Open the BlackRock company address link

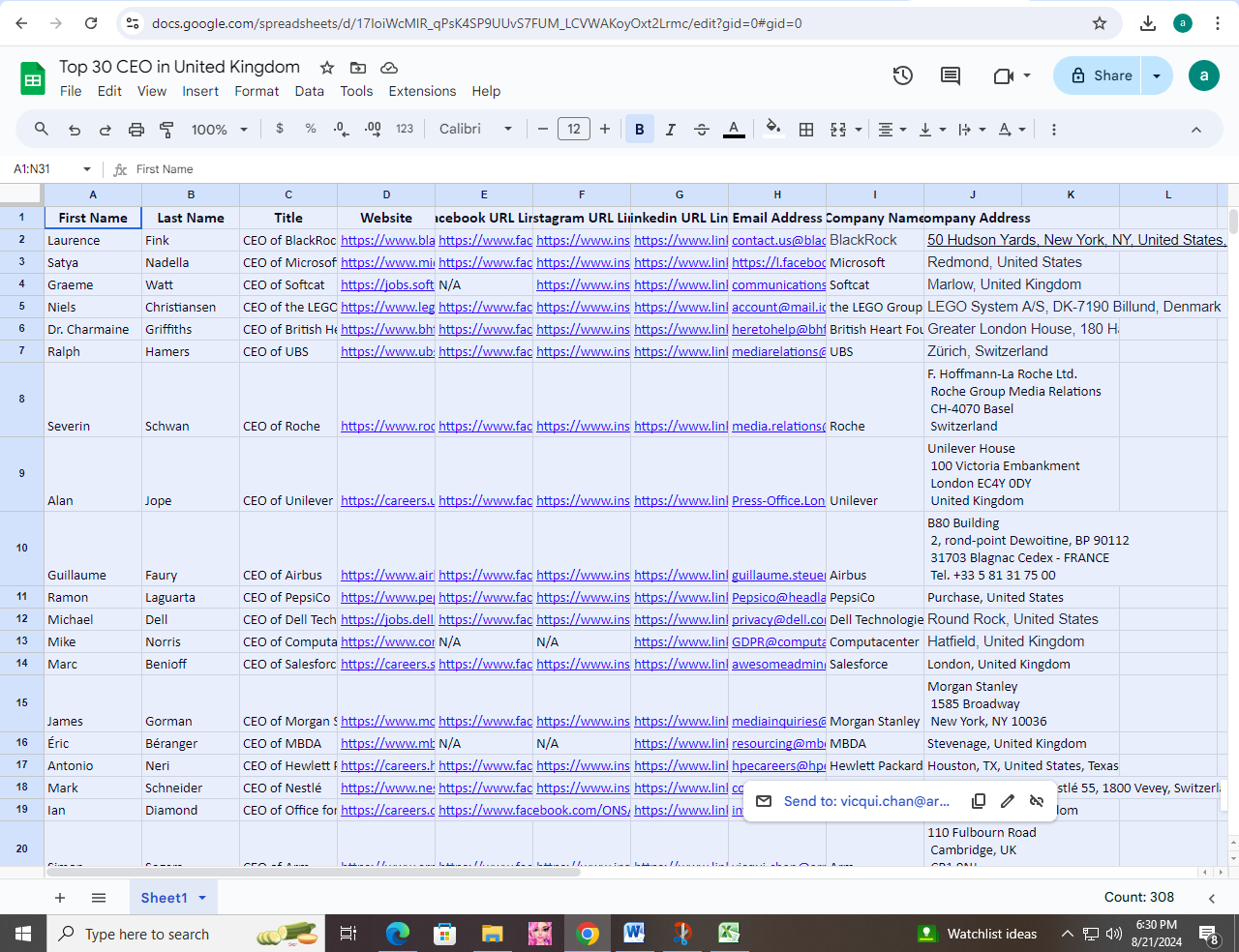coord(1074,240)
